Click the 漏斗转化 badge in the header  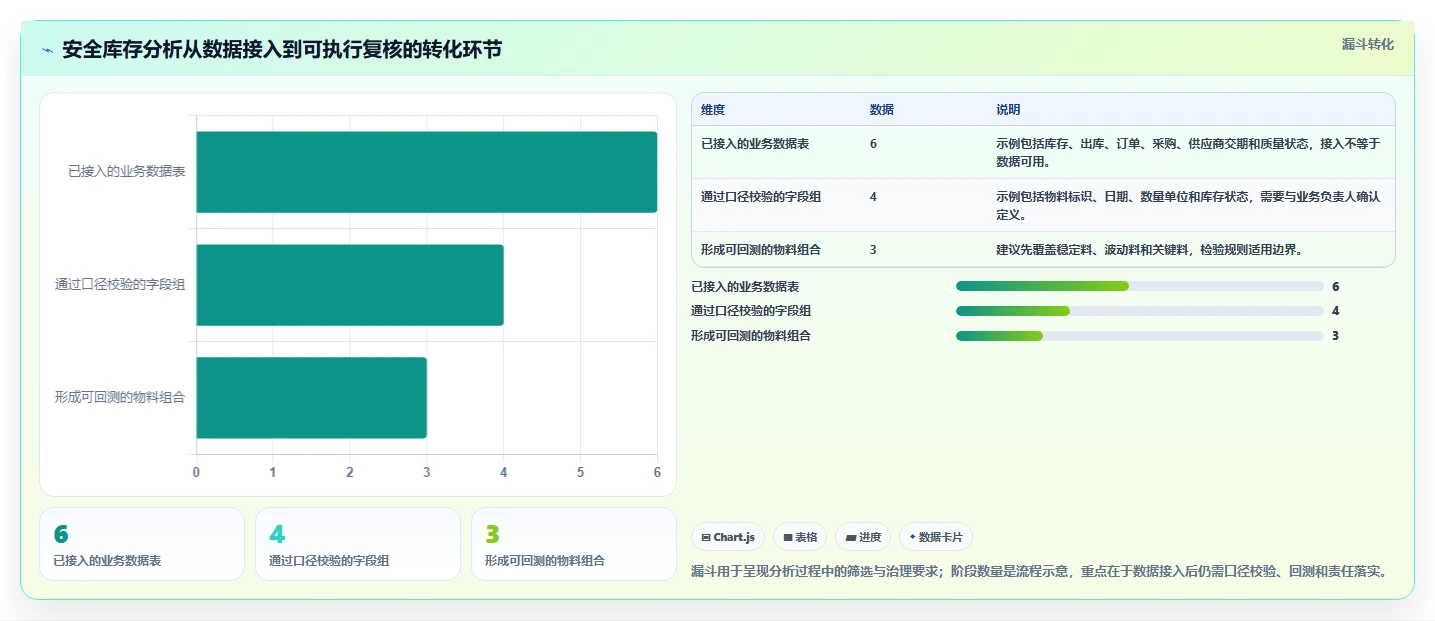coord(1367,44)
